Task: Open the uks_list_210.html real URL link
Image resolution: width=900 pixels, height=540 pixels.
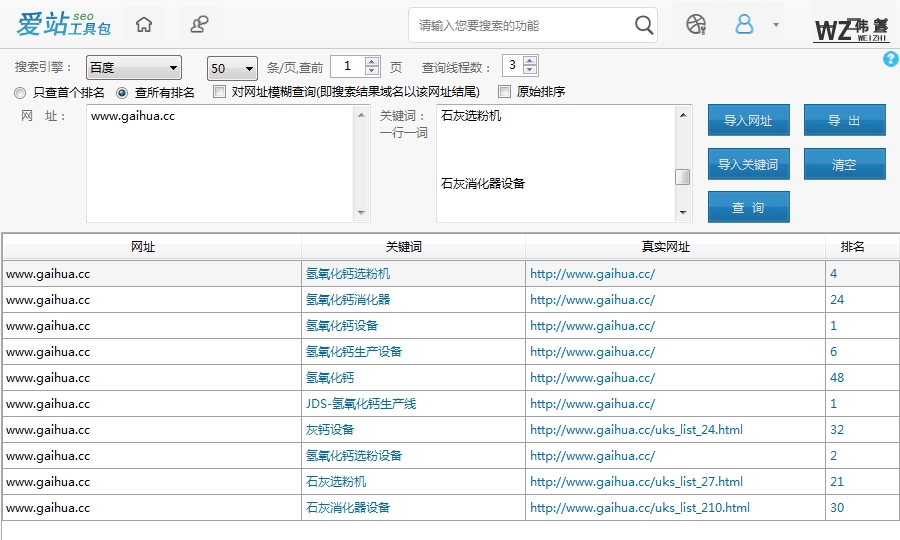Action: tap(639, 508)
